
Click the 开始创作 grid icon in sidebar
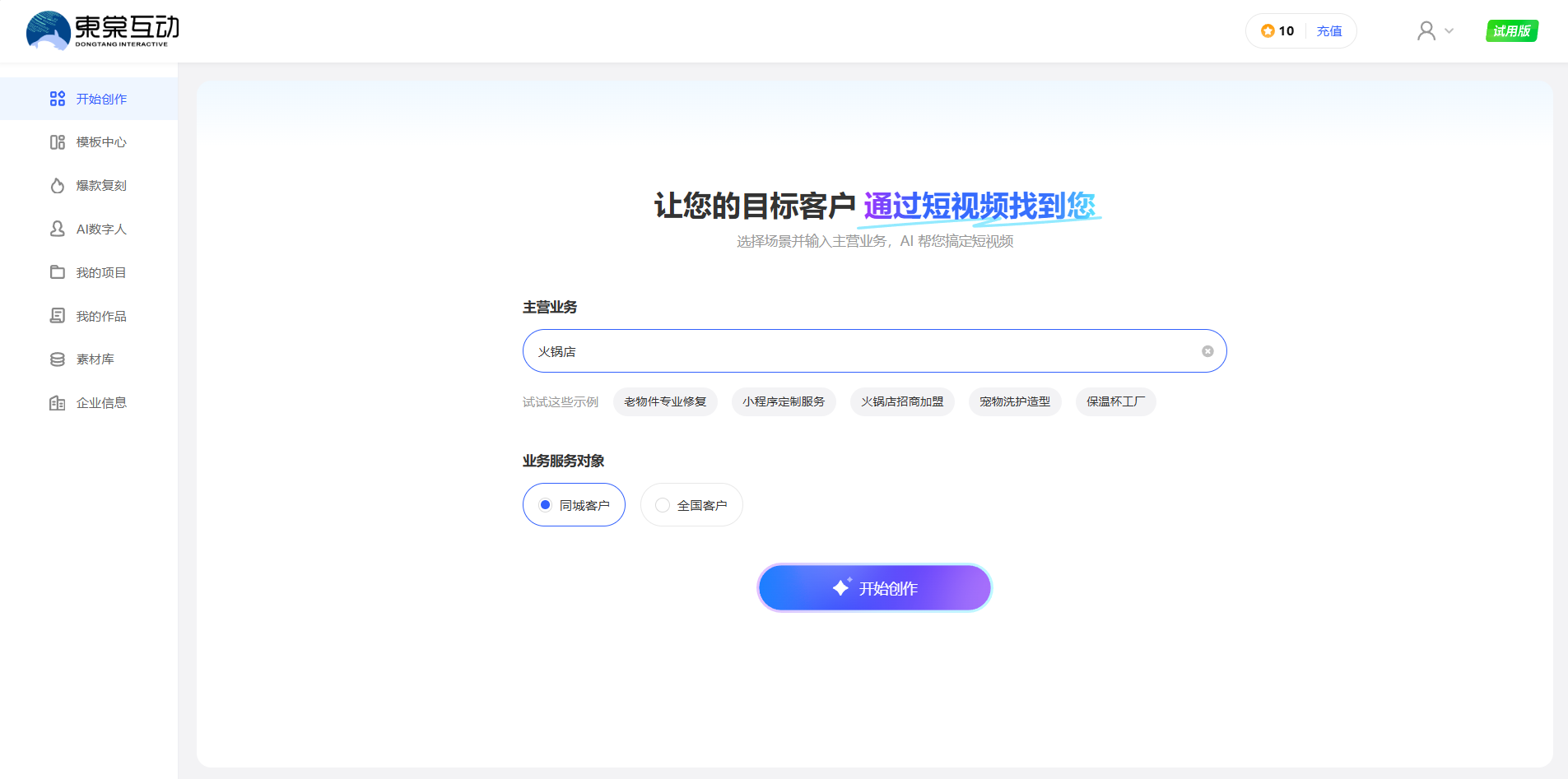pos(58,99)
